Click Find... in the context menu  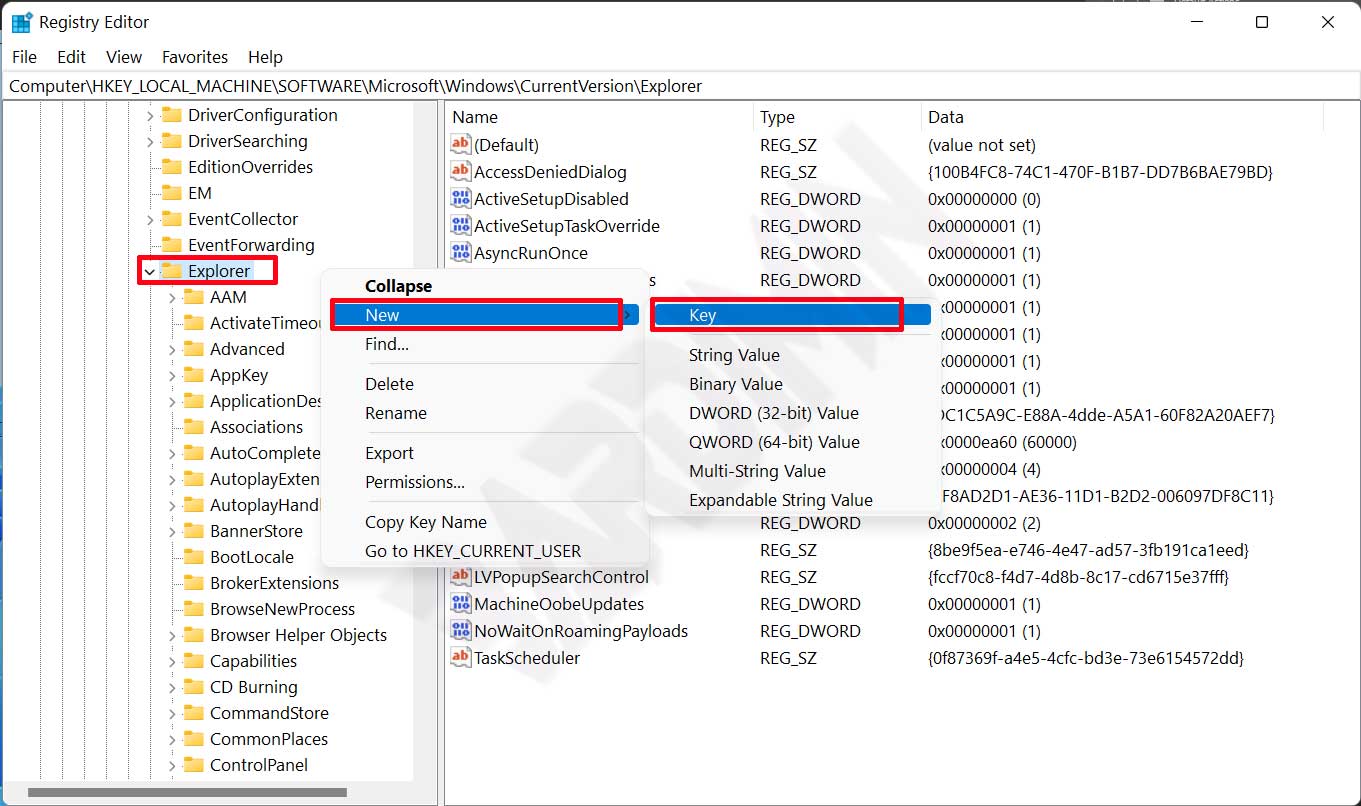[387, 344]
